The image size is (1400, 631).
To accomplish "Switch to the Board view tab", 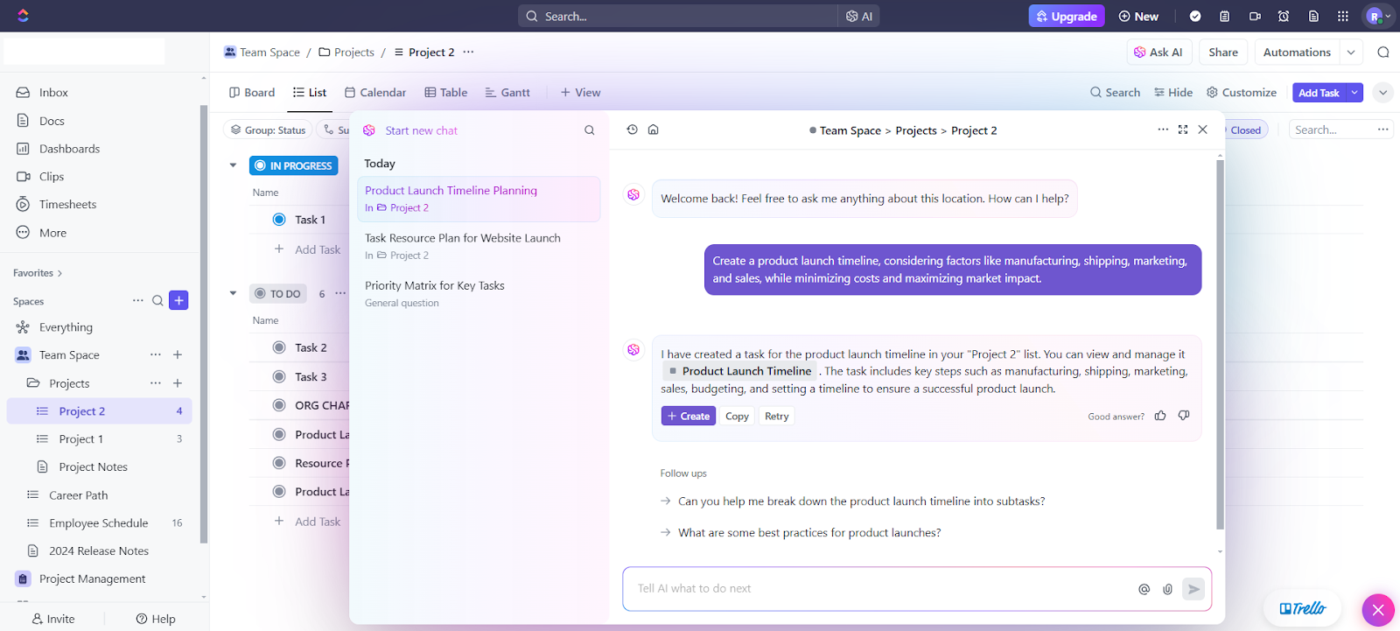I will (252, 92).
